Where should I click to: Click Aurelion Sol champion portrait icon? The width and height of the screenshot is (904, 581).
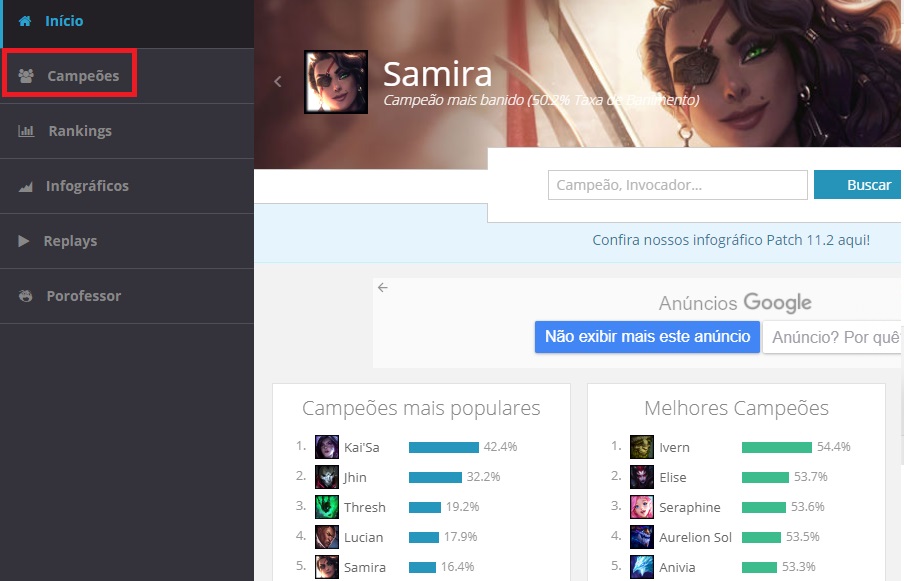point(642,537)
